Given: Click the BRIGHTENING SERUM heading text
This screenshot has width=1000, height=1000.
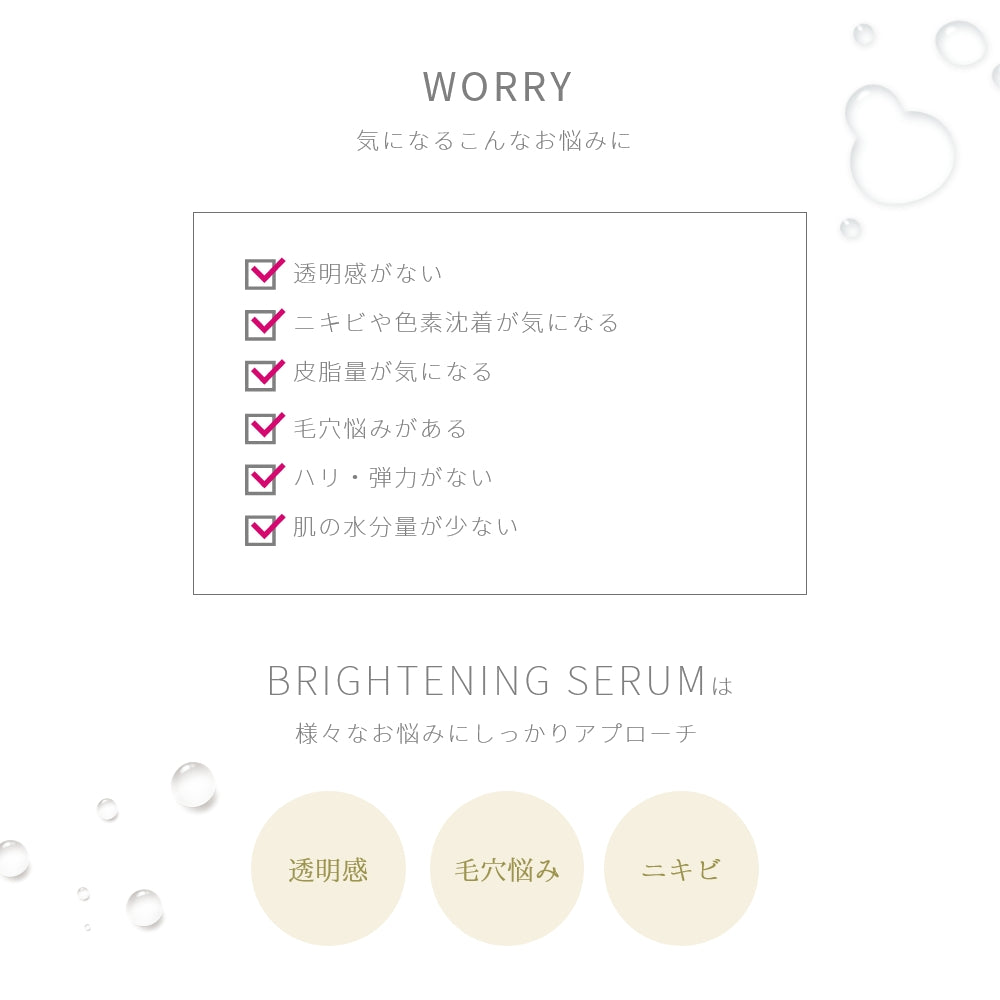Looking at the screenshot, I should [487, 681].
